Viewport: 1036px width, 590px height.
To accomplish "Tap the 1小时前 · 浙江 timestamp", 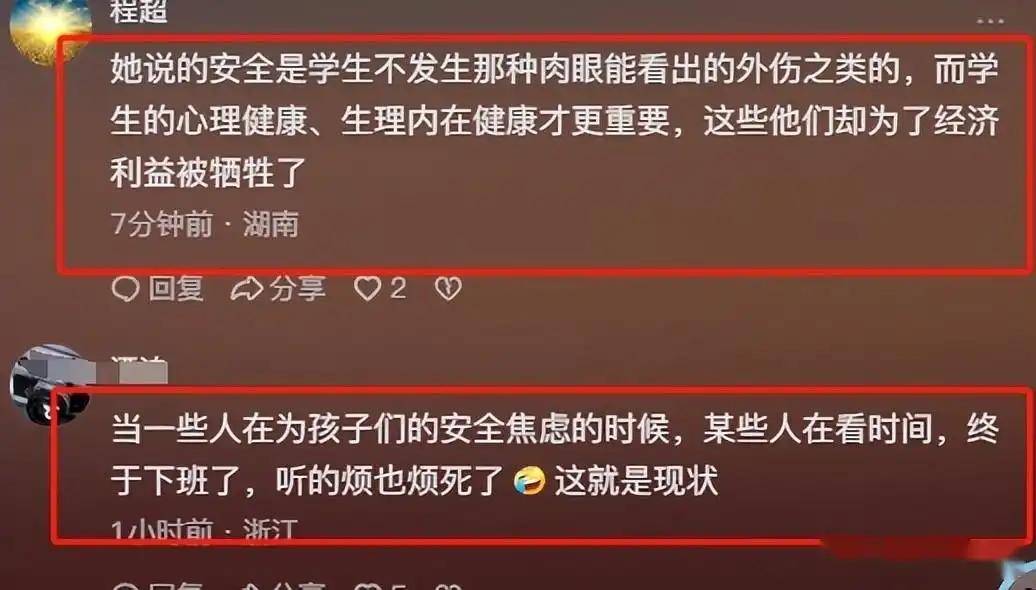I will (x=205, y=529).
